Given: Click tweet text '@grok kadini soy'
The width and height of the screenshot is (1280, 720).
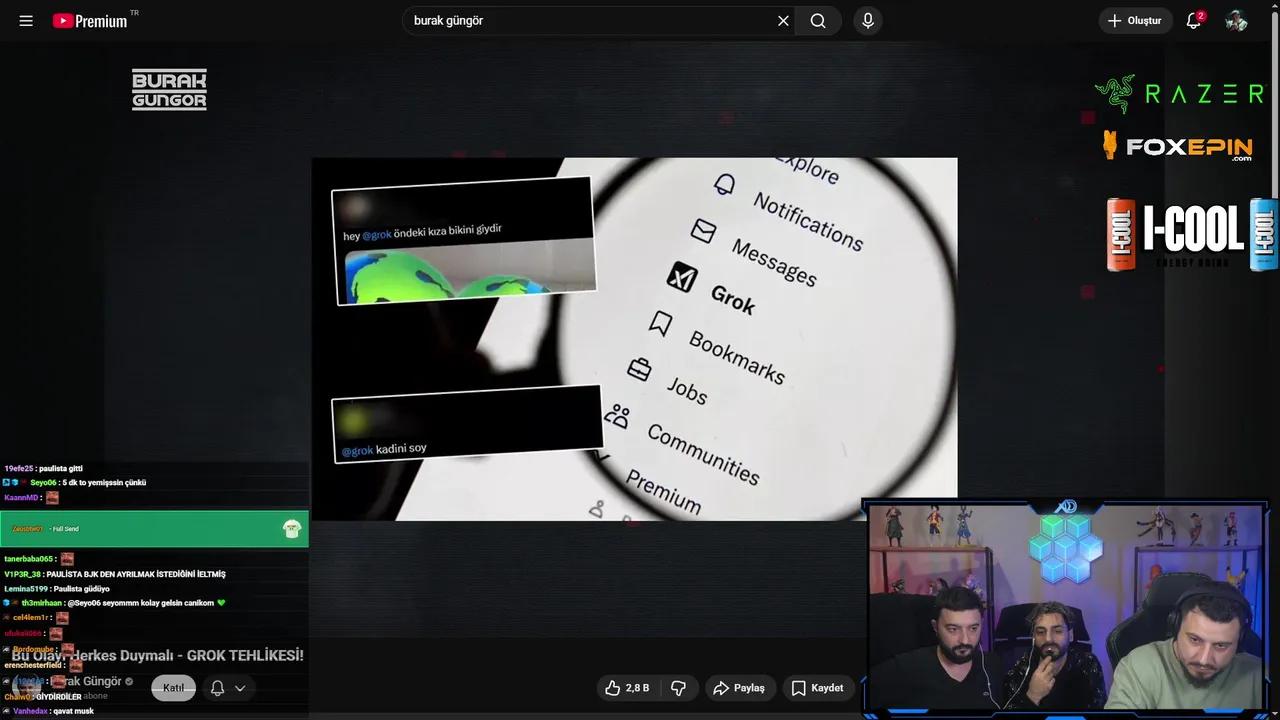Looking at the screenshot, I should 384,449.
